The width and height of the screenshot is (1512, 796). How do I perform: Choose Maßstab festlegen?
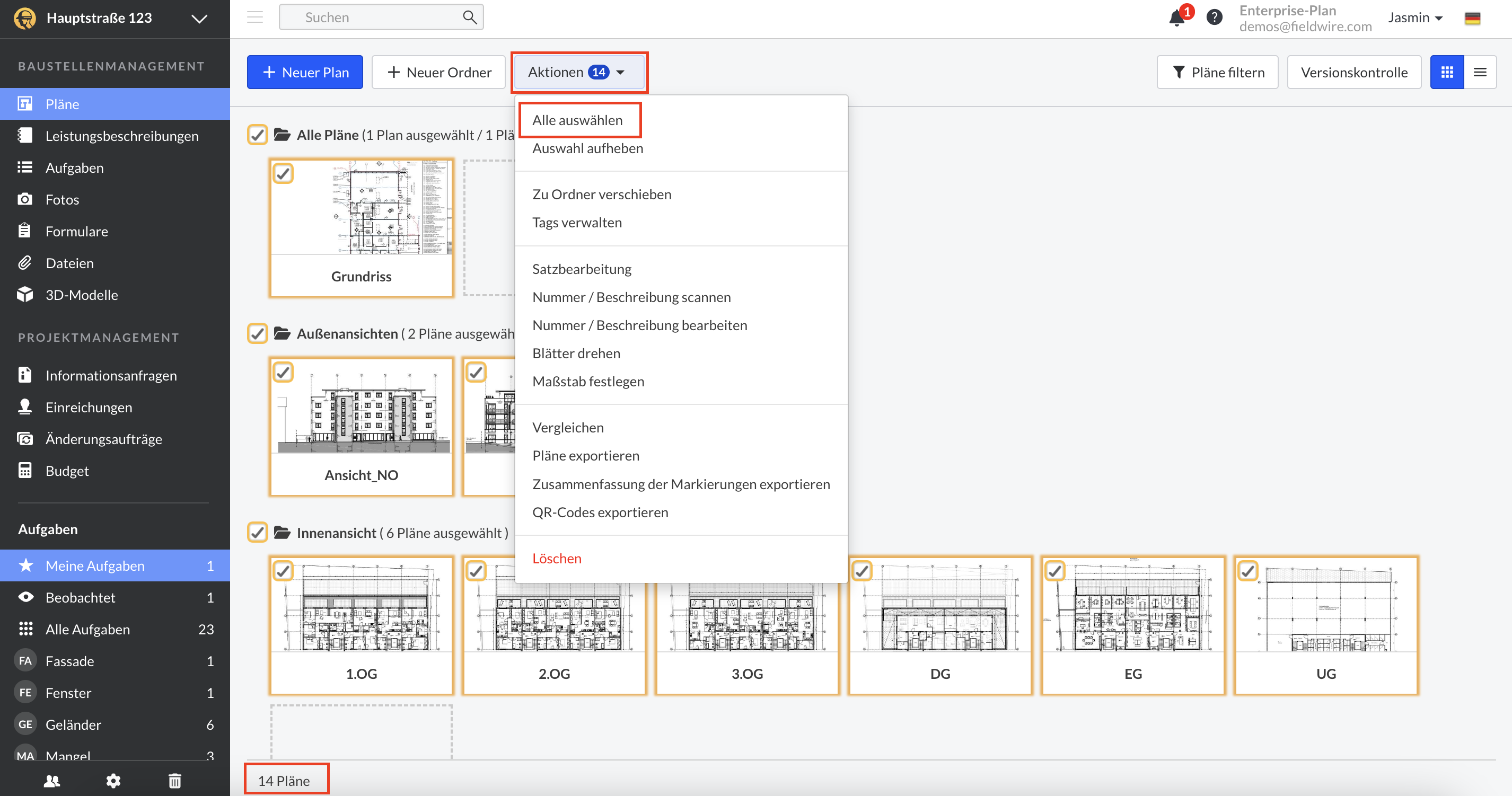(588, 381)
